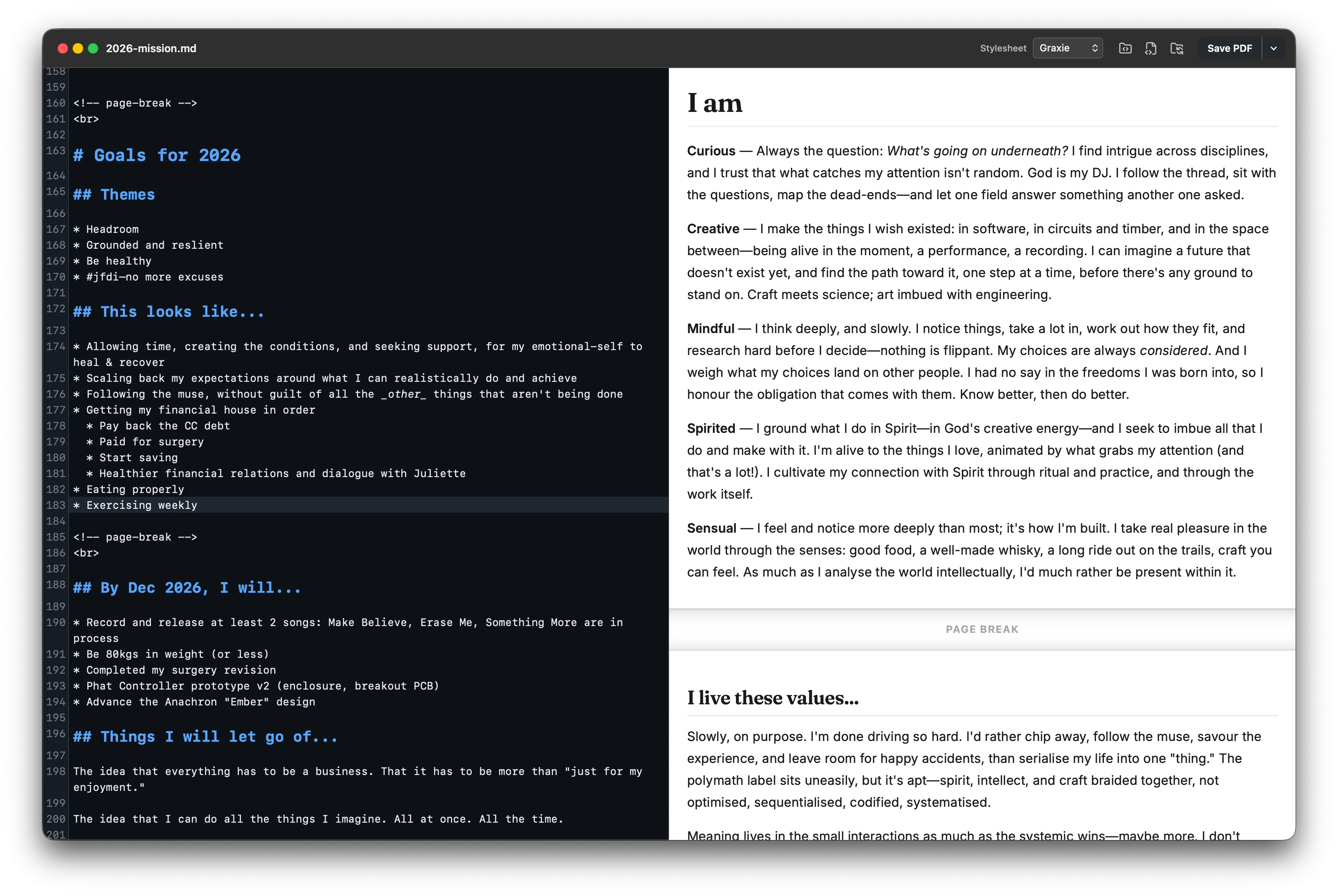Click the '## This looks like...' heading
The image size is (1338, 896).
click(169, 312)
